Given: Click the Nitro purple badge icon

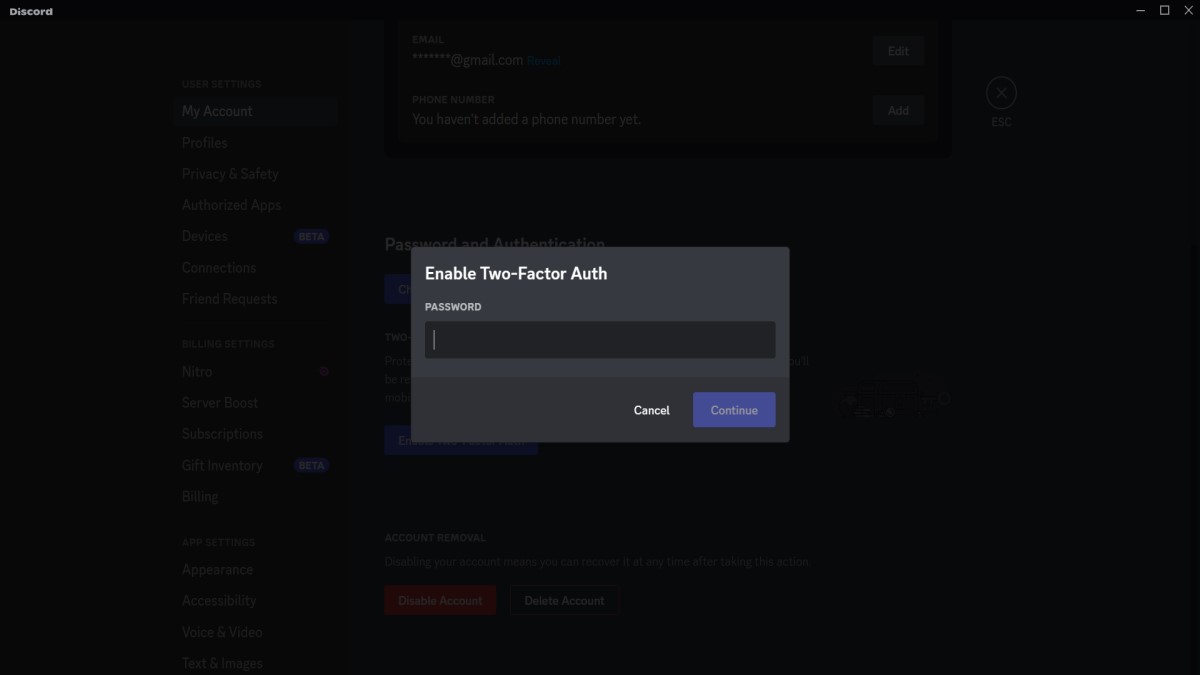Looking at the screenshot, I should pos(324,371).
